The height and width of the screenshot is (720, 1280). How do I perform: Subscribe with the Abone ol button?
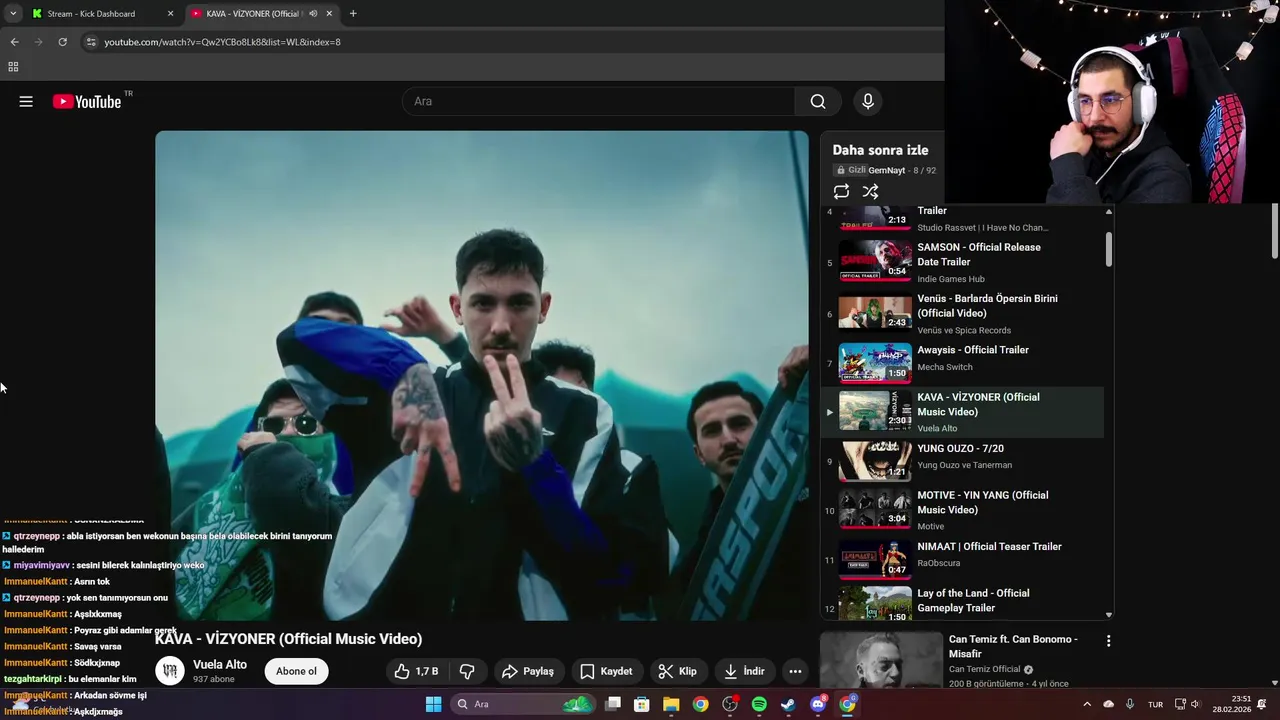tap(296, 671)
